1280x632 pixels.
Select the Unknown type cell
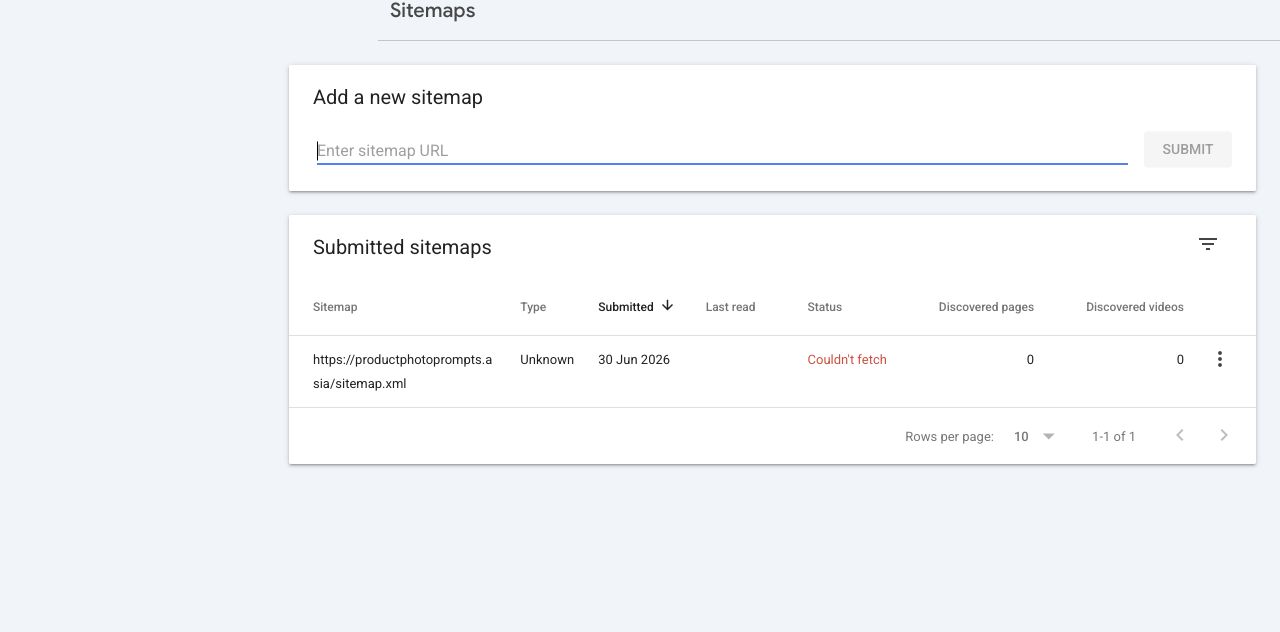[547, 359]
